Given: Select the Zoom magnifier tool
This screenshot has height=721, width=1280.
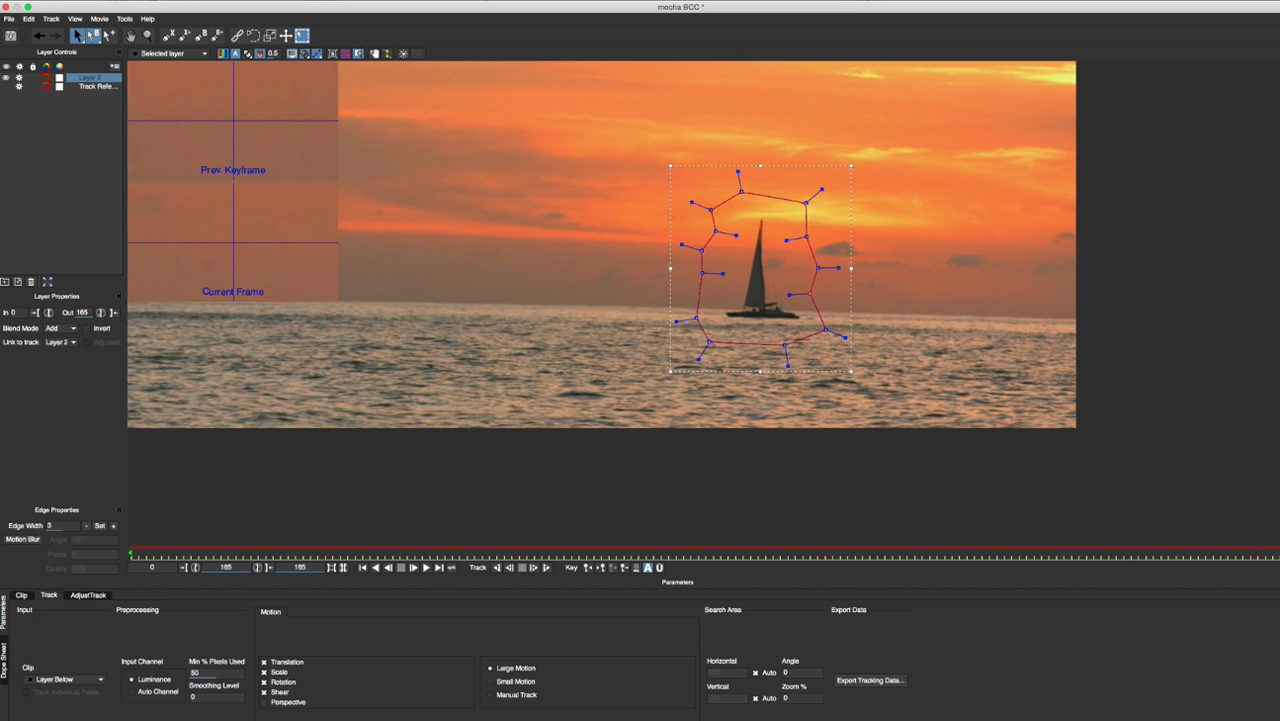Looking at the screenshot, I should click(148, 36).
